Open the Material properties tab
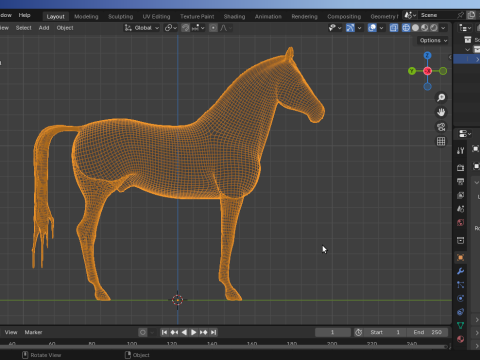Viewport: 480px width, 360px height. (x=461, y=339)
